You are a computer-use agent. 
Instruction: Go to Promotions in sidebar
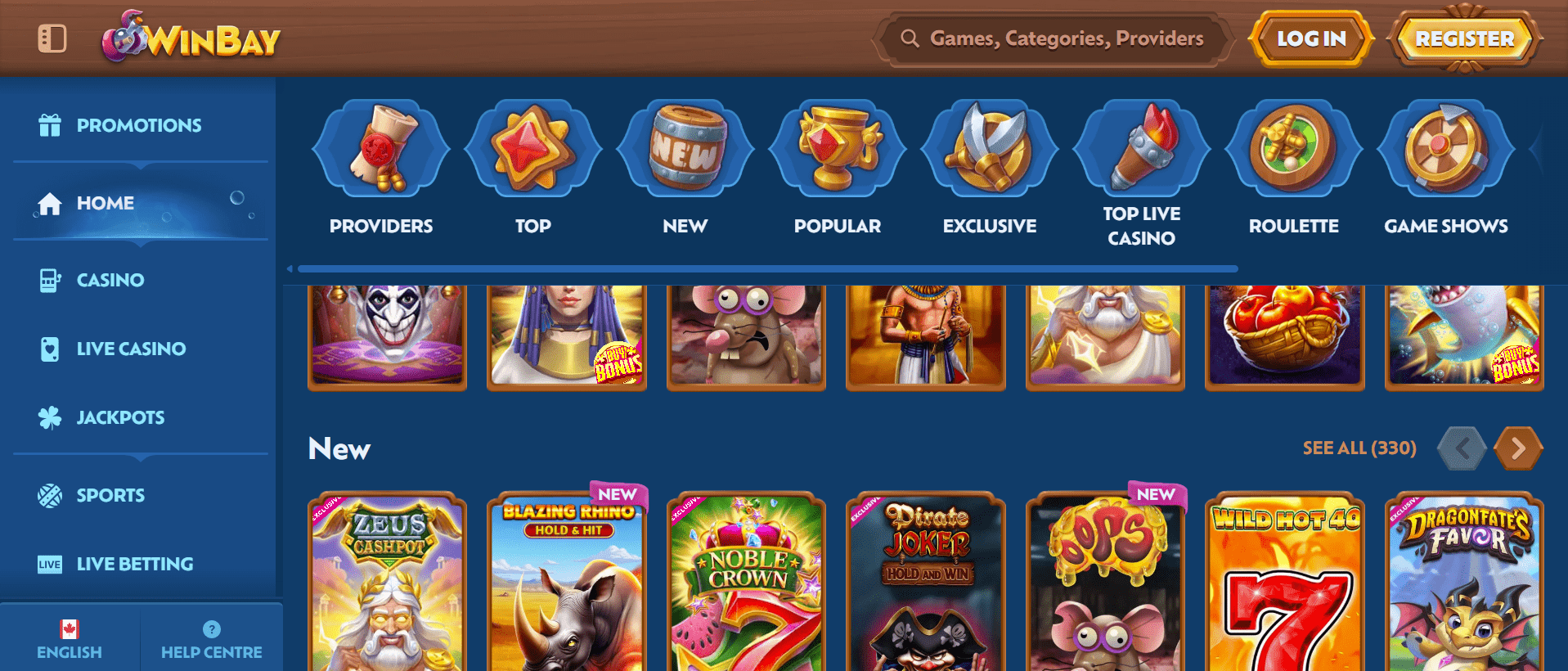[x=139, y=125]
